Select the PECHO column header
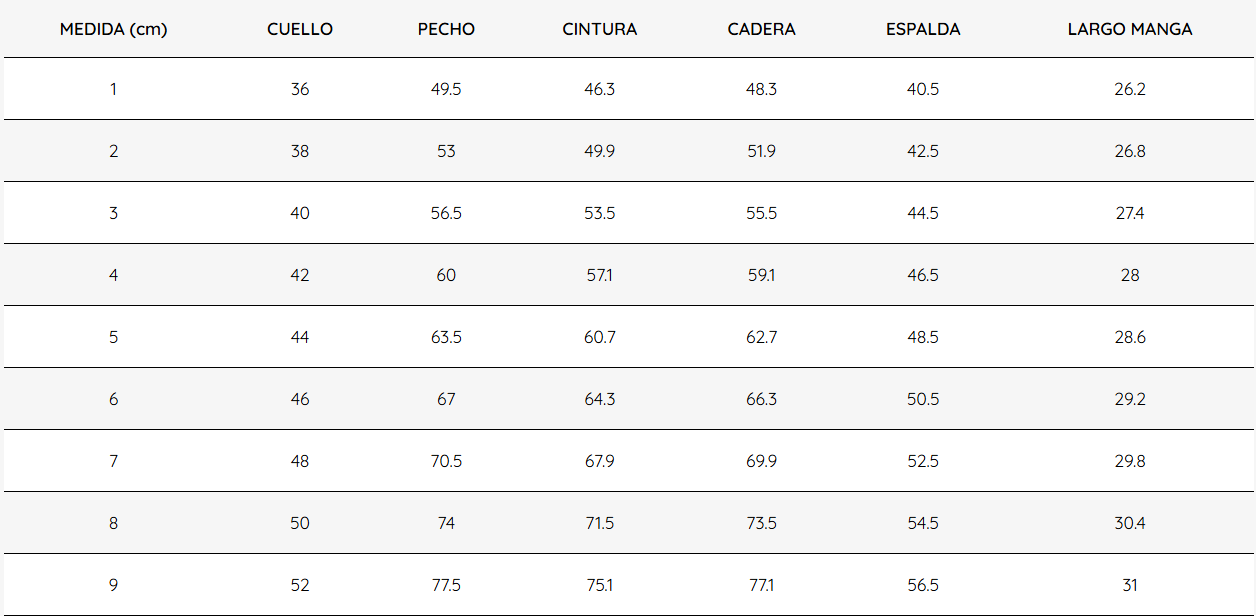 point(446,29)
